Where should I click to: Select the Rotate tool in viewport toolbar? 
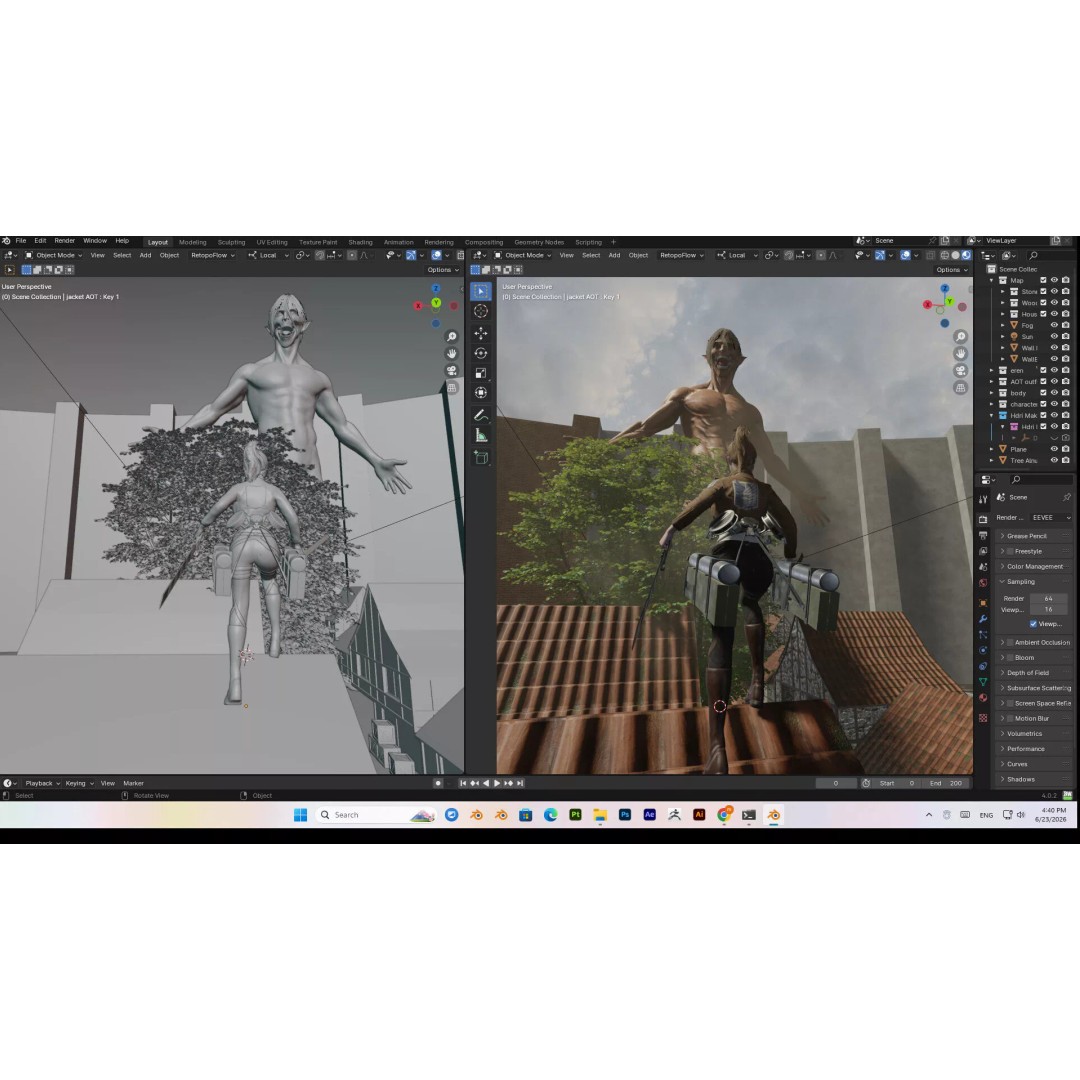click(481, 353)
